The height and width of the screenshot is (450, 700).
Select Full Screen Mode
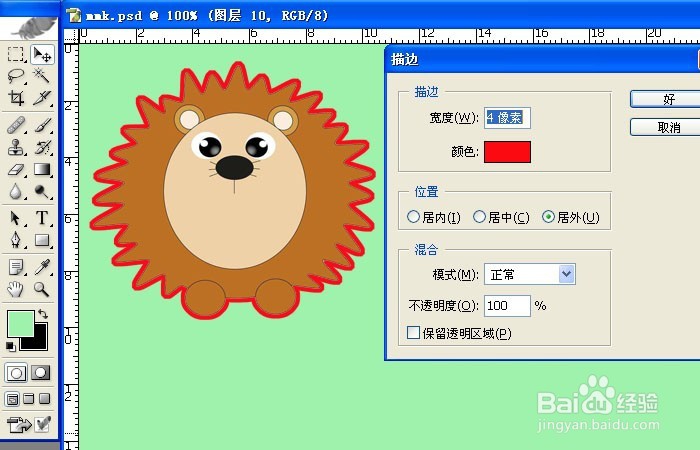click(45, 399)
